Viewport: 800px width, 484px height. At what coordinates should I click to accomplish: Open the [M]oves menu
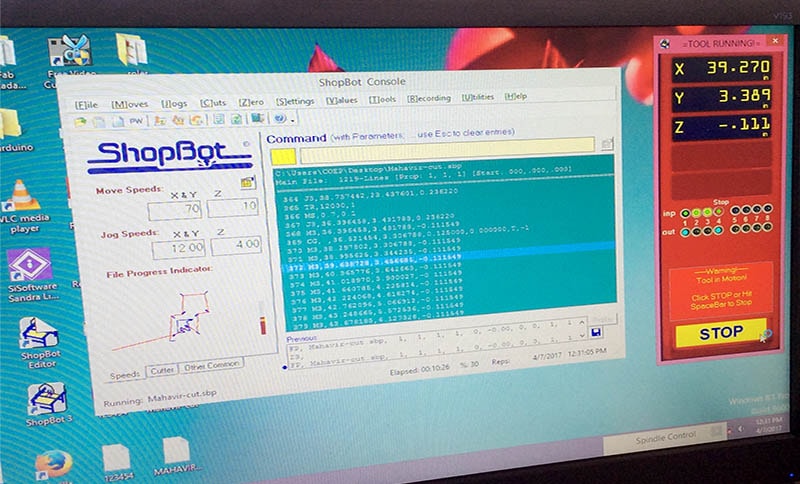[x=130, y=104]
